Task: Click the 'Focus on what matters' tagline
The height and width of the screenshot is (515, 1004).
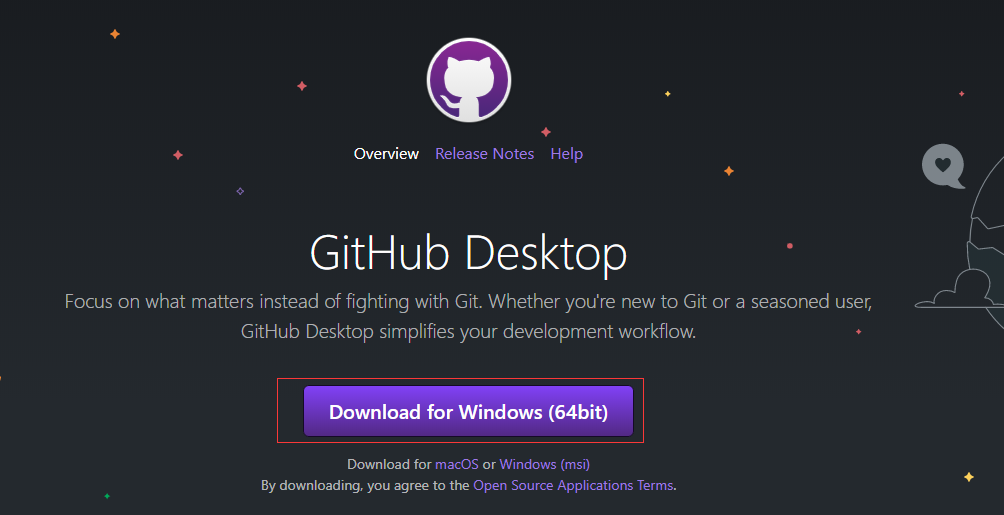Action: pos(468,316)
